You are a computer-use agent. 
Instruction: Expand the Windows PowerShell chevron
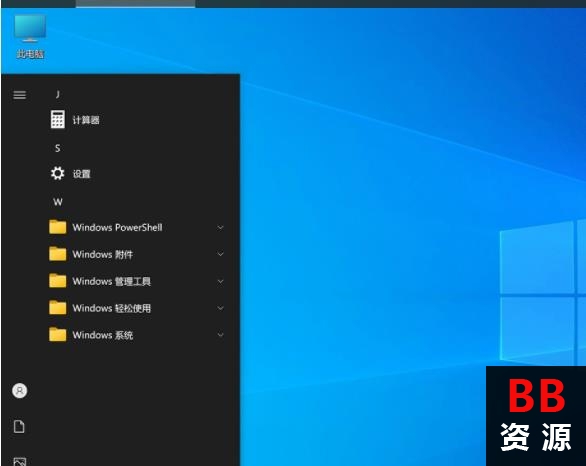(220, 228)
